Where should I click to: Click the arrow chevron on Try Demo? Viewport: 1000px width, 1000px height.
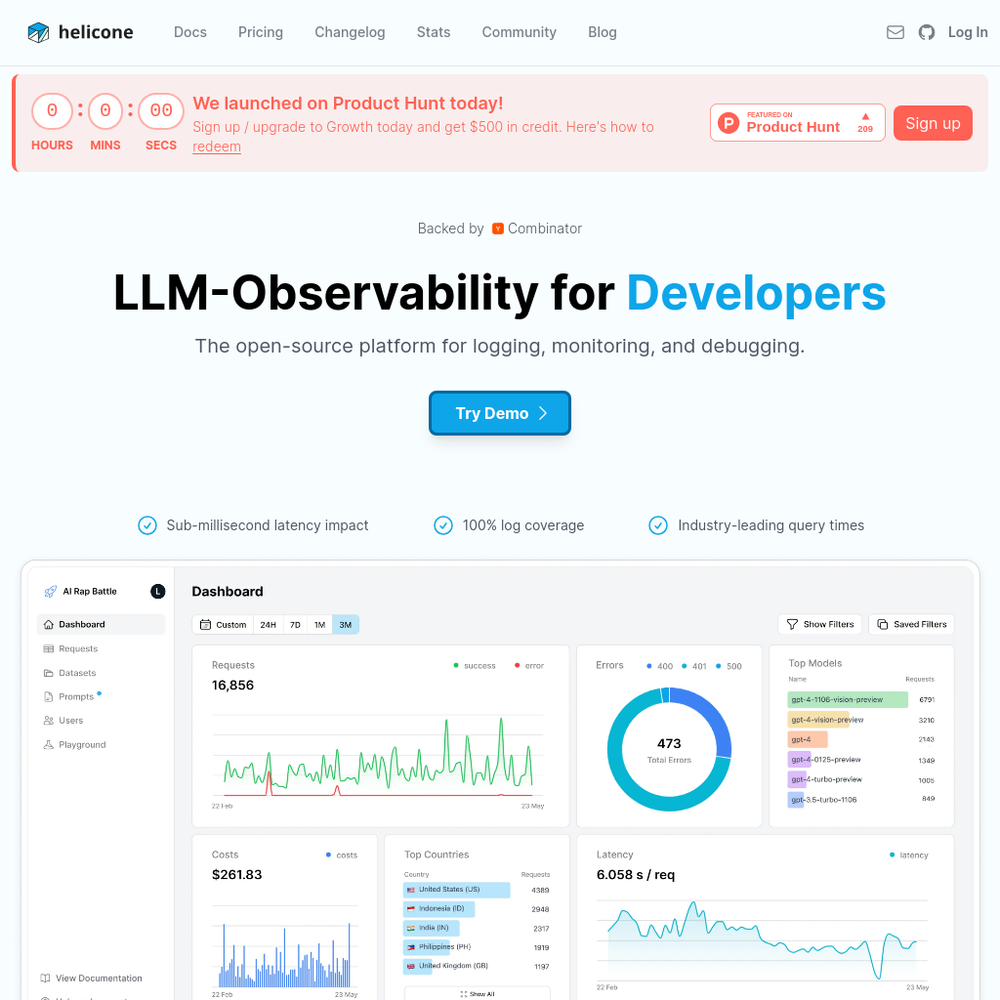[543, 413]
